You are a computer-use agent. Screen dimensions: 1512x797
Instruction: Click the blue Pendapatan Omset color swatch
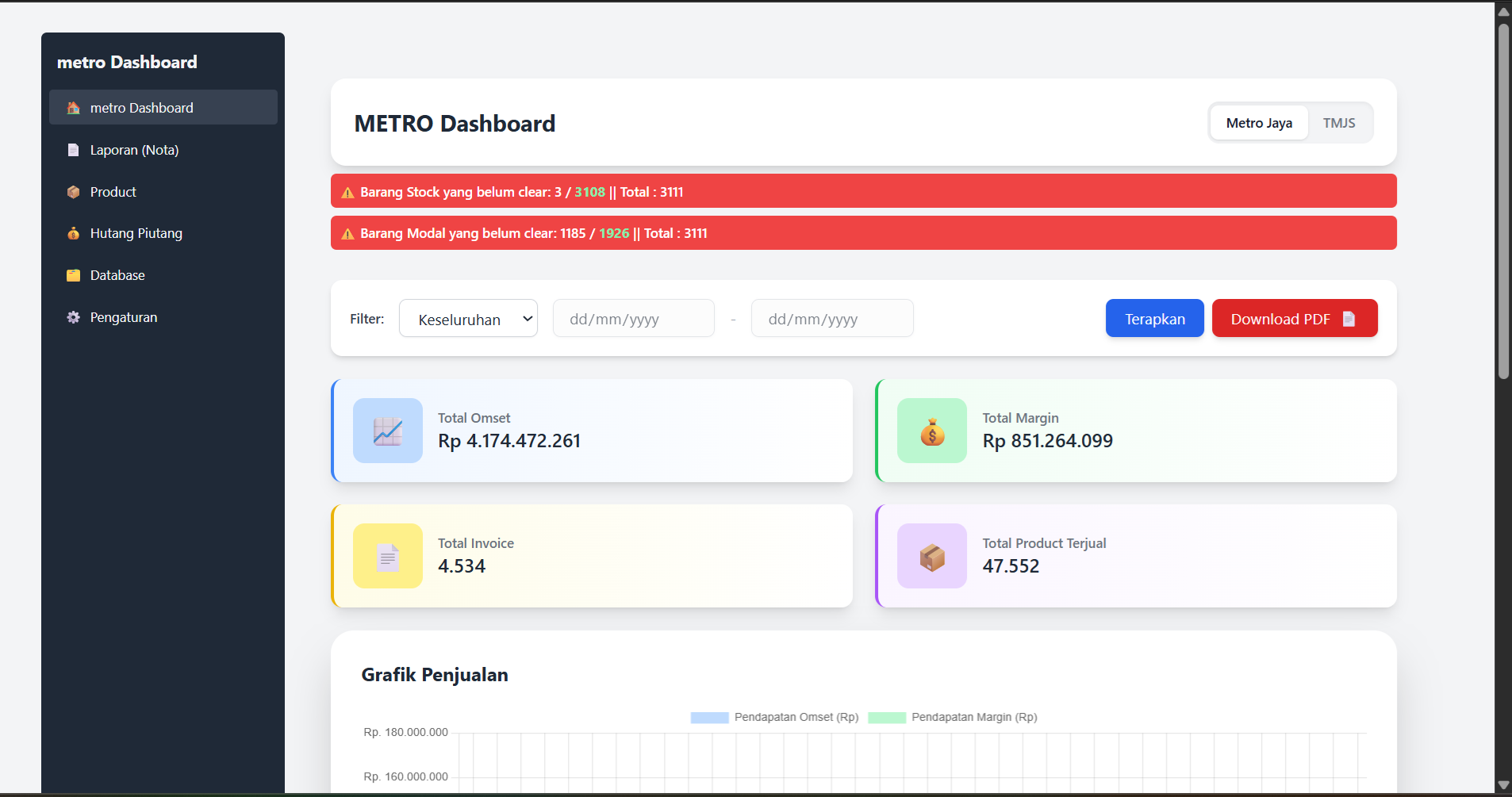pos(708,717)
